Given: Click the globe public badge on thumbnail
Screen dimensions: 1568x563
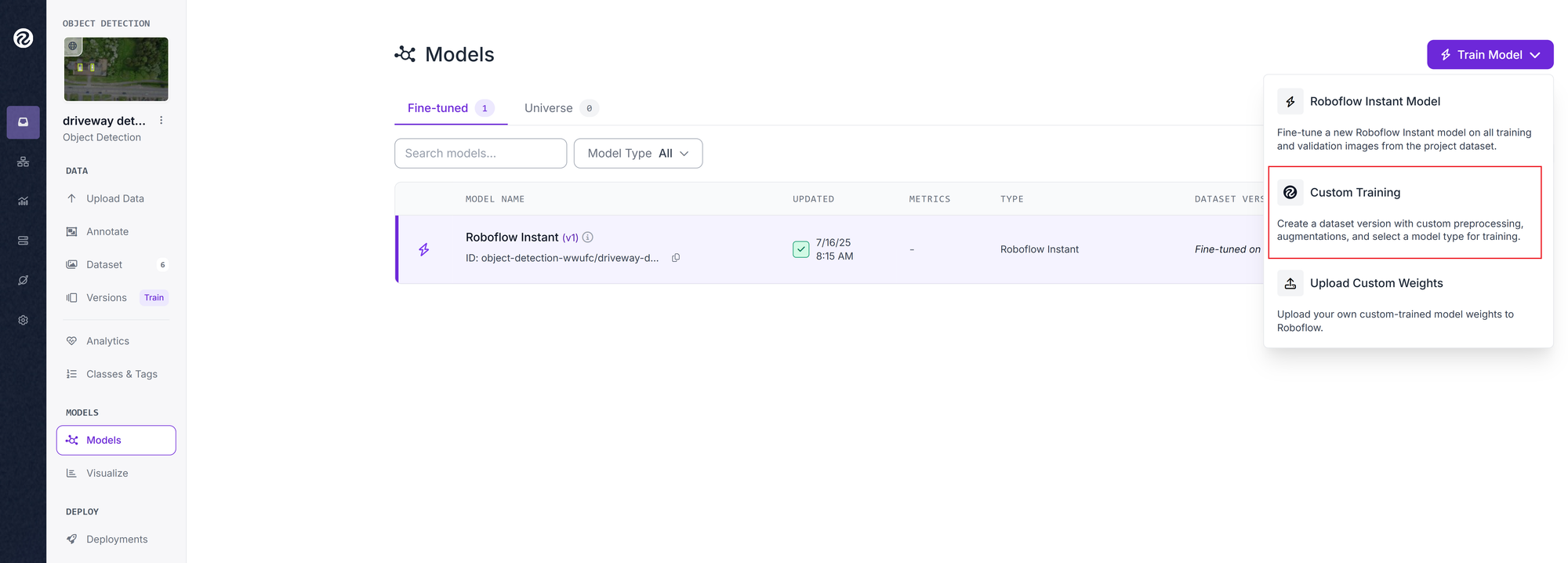Looking at the screenshot, I should pos(73,46).
